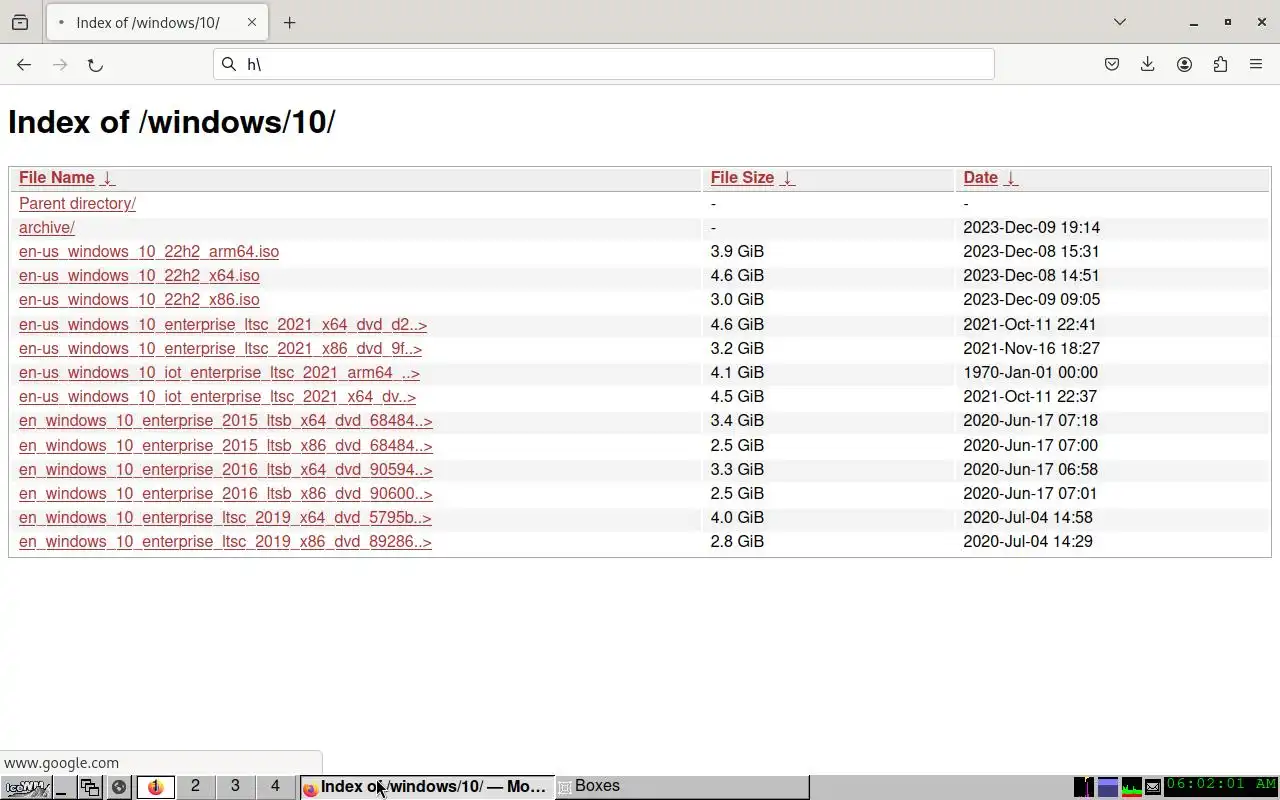Click the search icon in the address bar

point(229,64)
